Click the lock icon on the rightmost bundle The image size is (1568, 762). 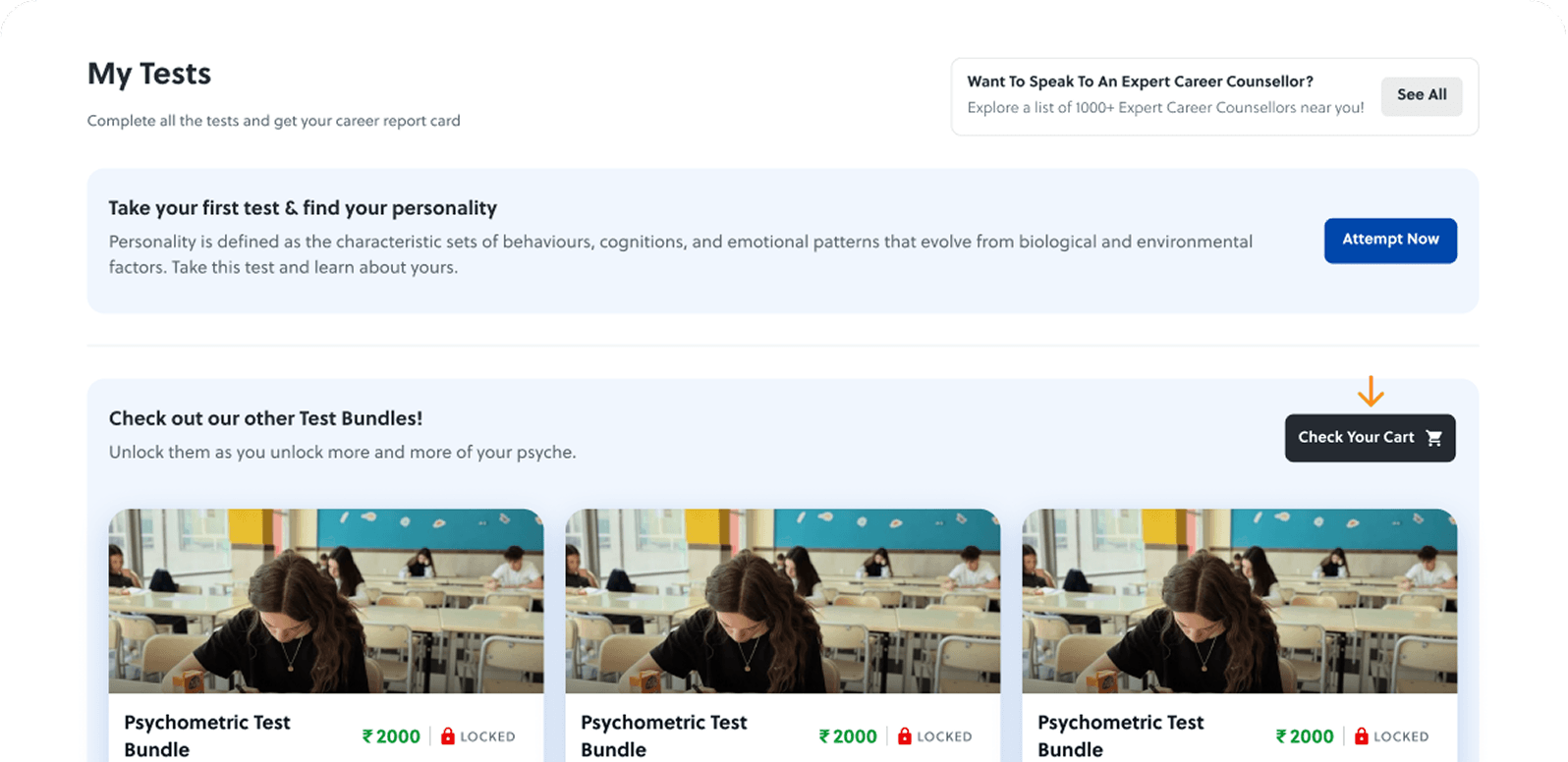(x=1362, y=735)
